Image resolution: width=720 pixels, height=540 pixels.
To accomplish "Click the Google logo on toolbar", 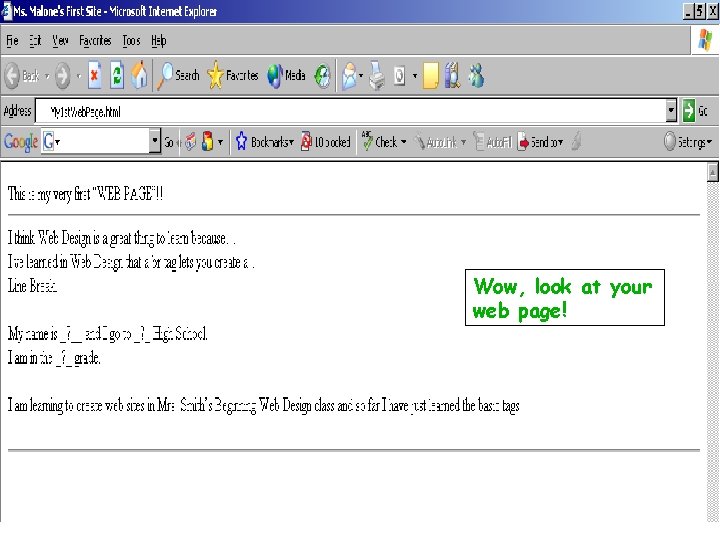I will pyautogui.click(x=21, y=142).
